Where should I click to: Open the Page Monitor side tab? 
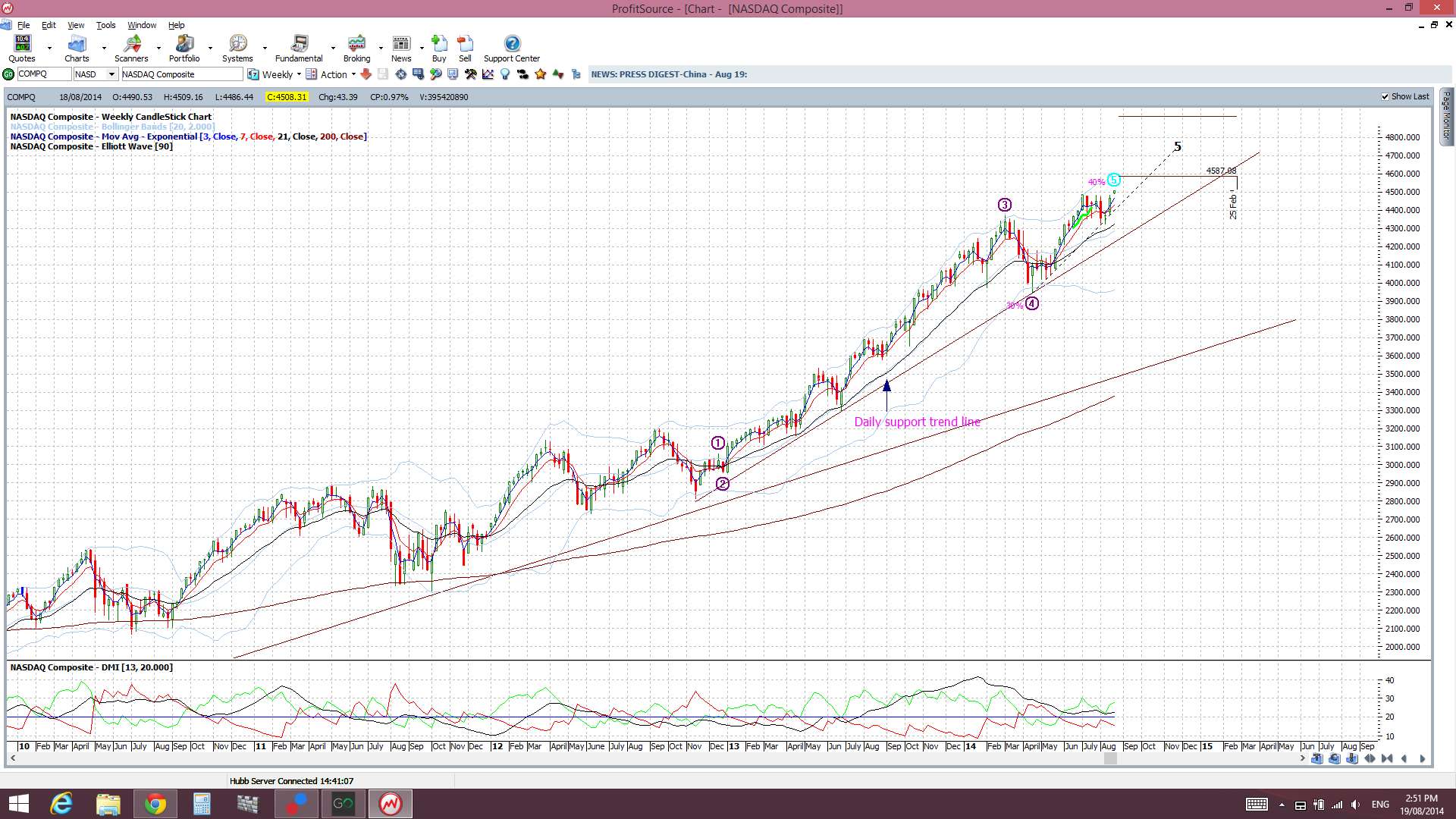1447,117
